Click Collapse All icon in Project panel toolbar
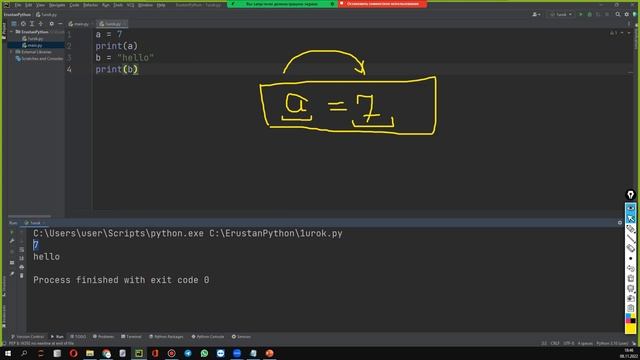The width and height of the screenshot is (640, 360). 41,24
